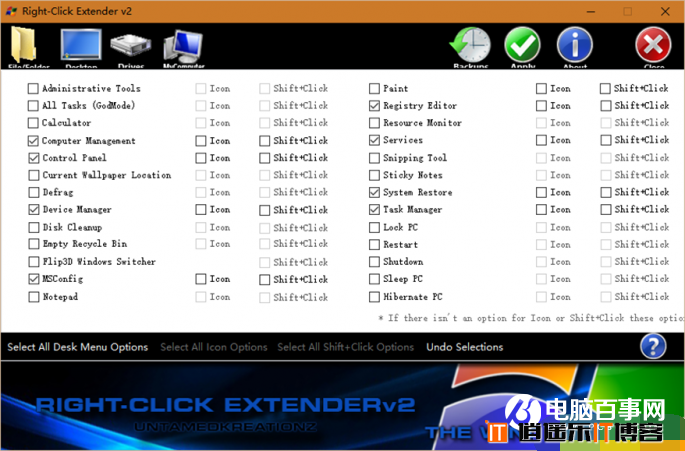This screenshot has height=451, width=685.
Task: Check Hibernate PC
Action: [374, 297]
